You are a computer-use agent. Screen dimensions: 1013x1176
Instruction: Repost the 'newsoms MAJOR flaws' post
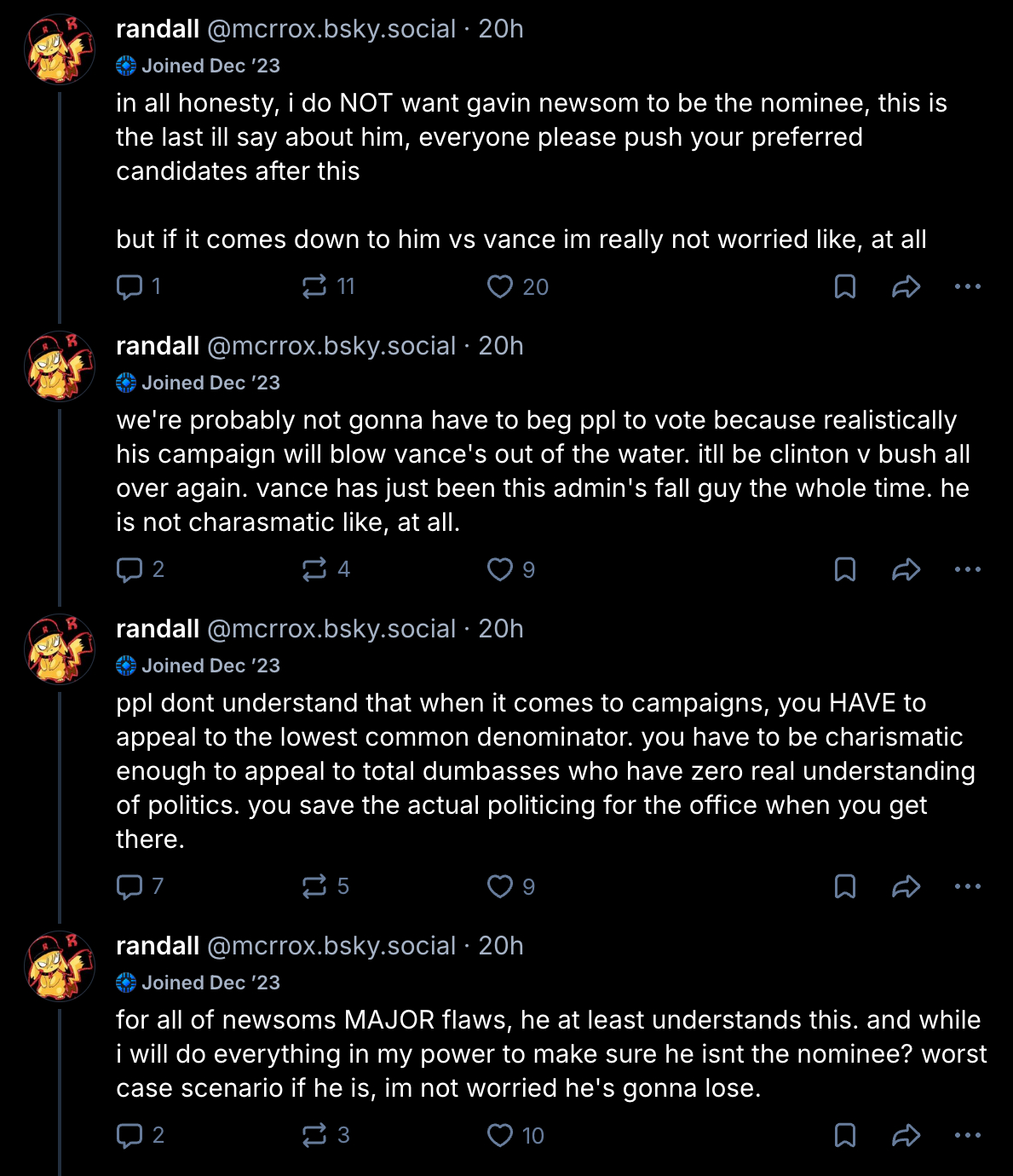tap(314, 1136)
